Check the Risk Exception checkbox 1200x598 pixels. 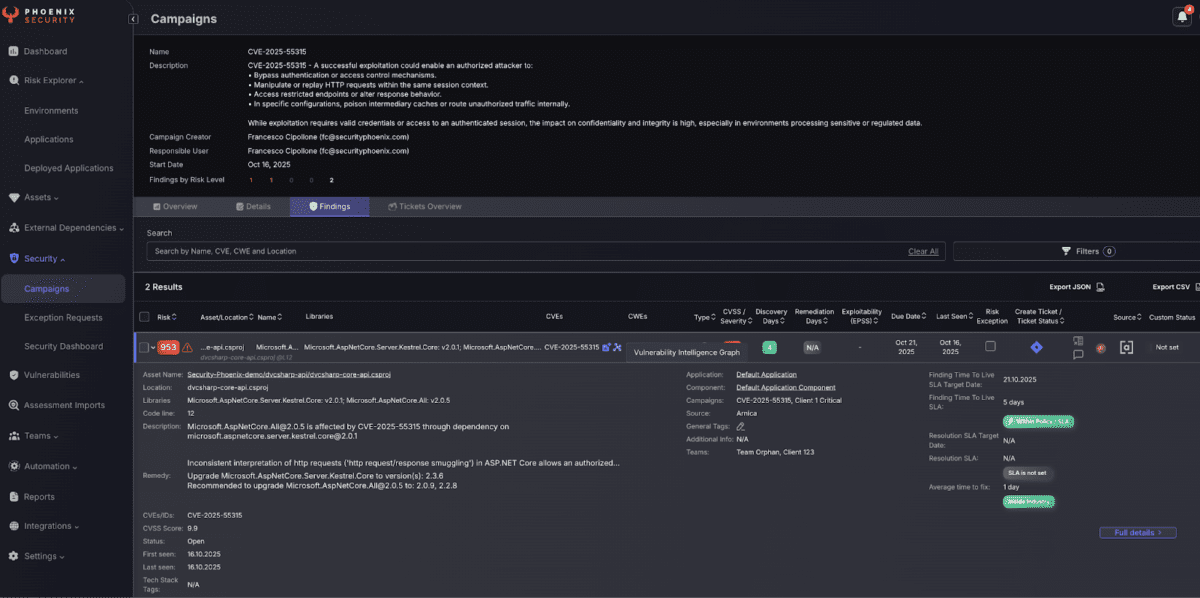[990, 346]
